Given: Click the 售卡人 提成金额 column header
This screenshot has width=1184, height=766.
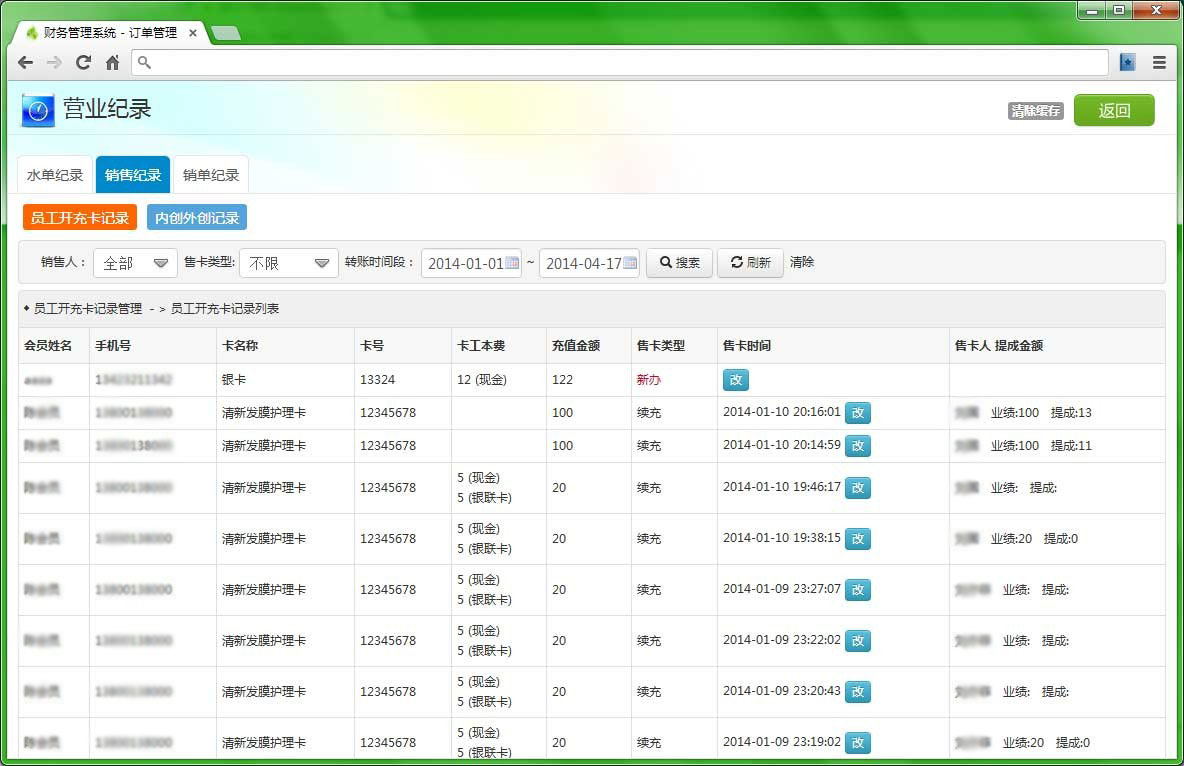Looking at the screenshot, I should click(x=999, y=346).
